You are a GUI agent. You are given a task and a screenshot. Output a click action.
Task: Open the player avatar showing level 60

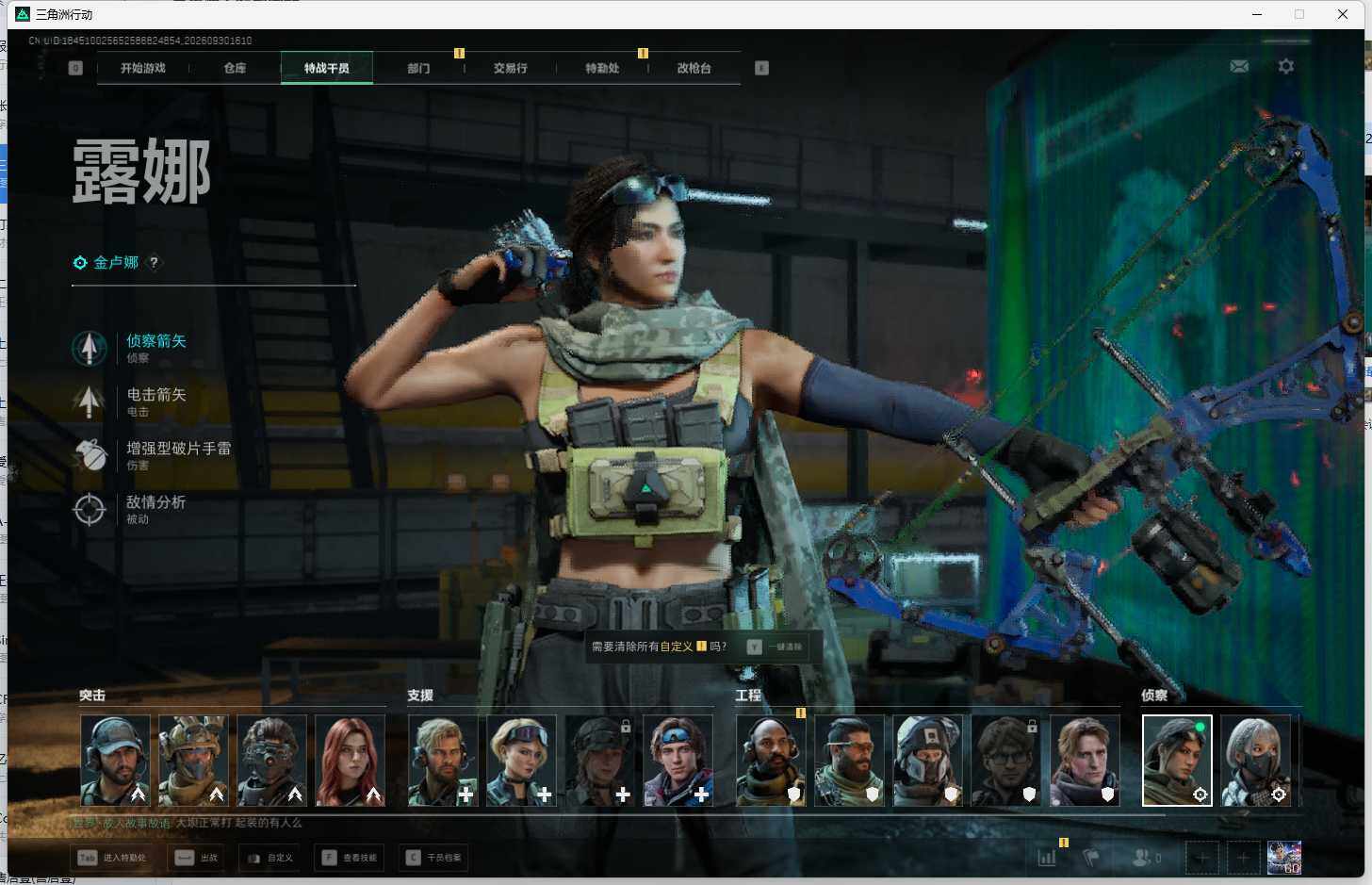point(1284,858)
